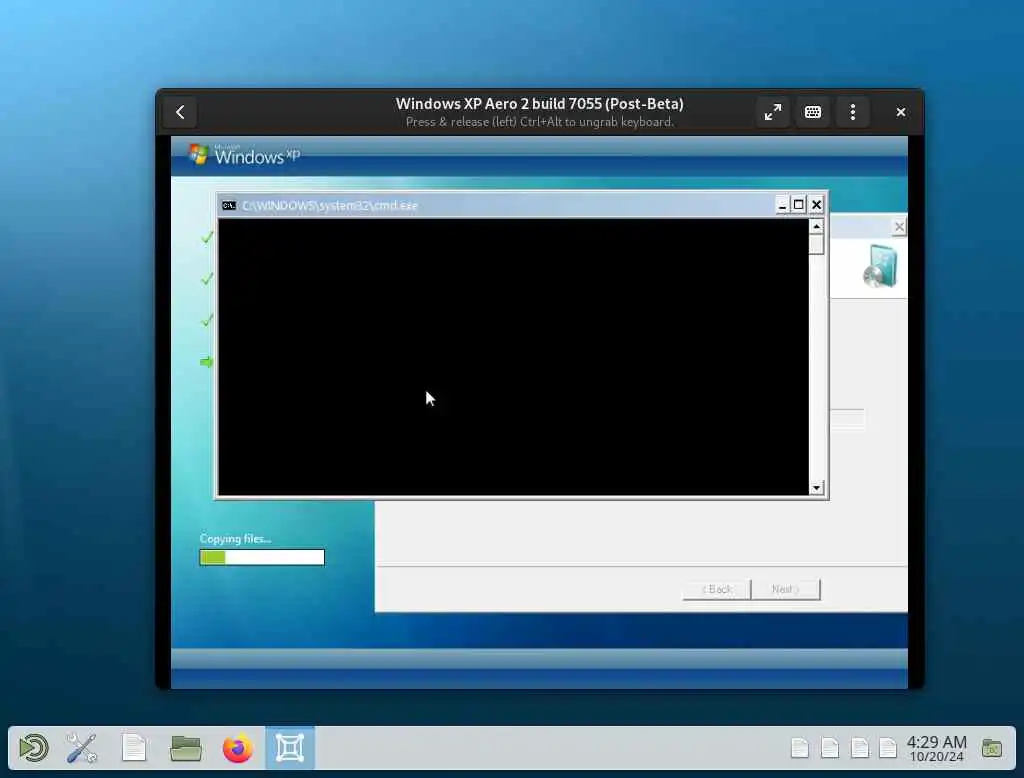Launch Firefox from the taskbar

click(x=238, y=748)
